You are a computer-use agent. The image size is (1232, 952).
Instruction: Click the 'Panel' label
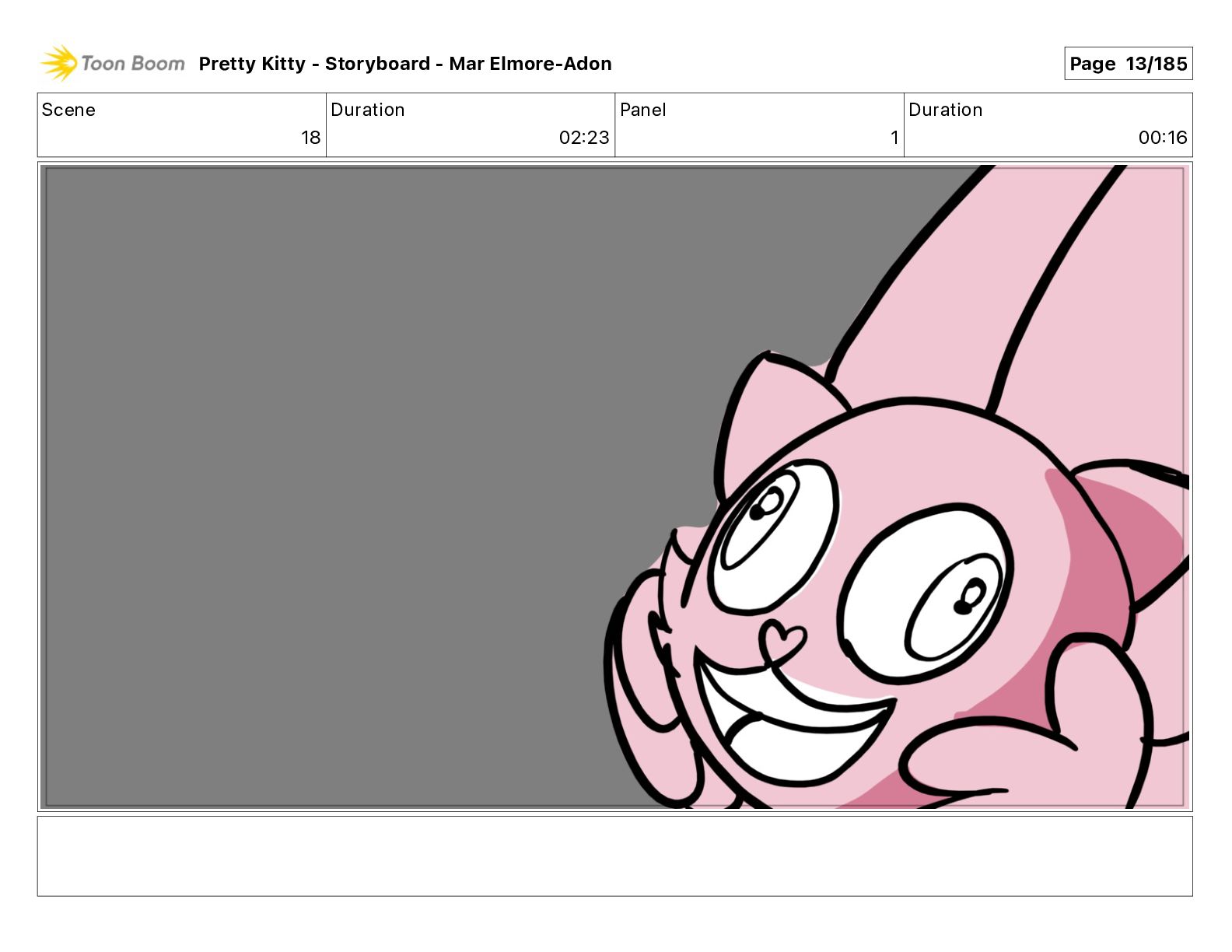tap(642, 110)
